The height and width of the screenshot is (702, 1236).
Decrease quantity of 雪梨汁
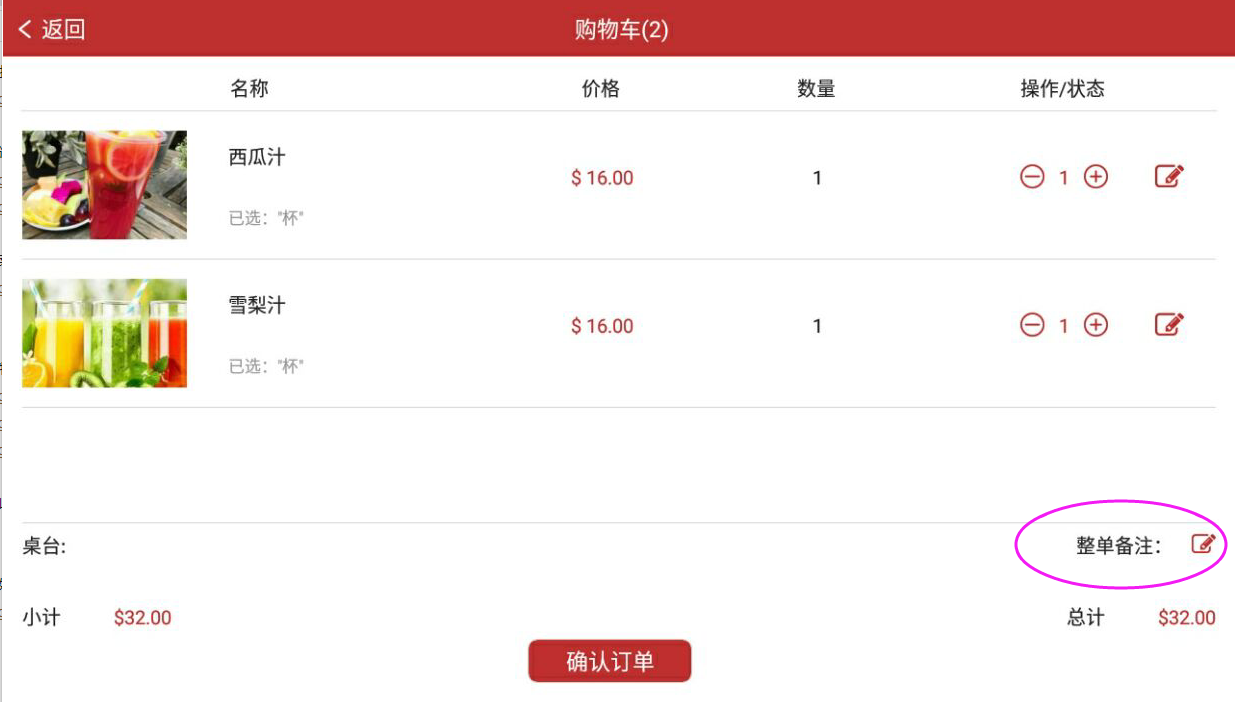1032,325
